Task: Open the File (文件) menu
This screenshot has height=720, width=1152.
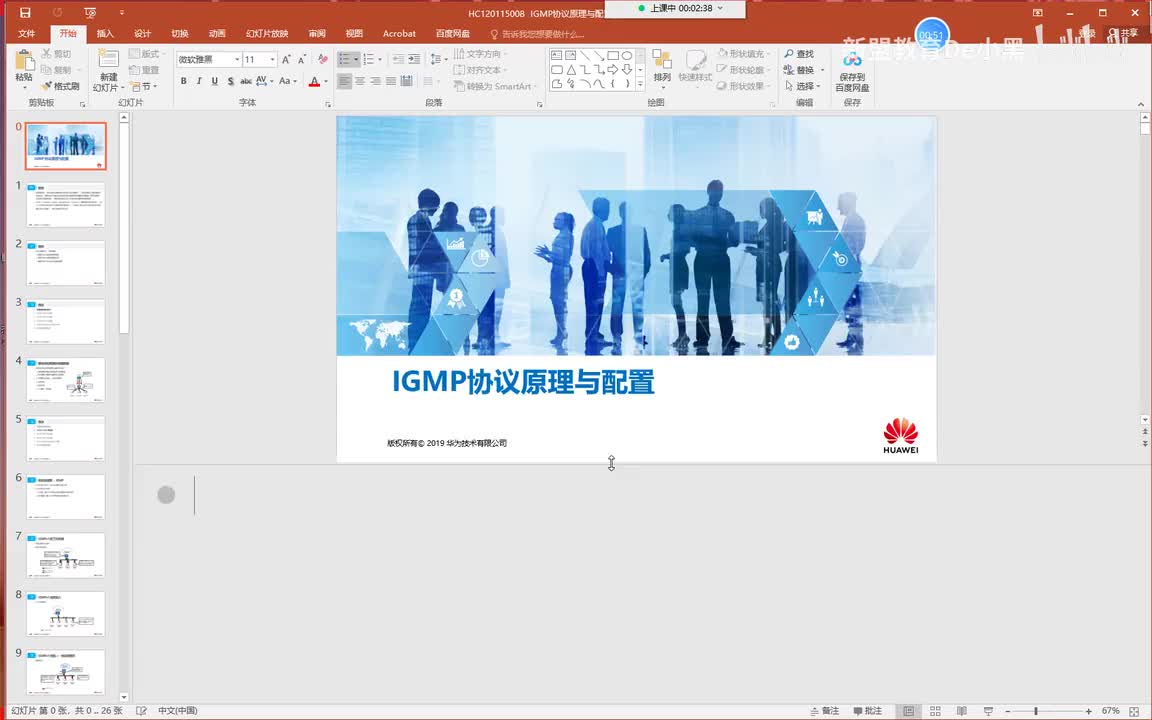Action: click(26, 34)
